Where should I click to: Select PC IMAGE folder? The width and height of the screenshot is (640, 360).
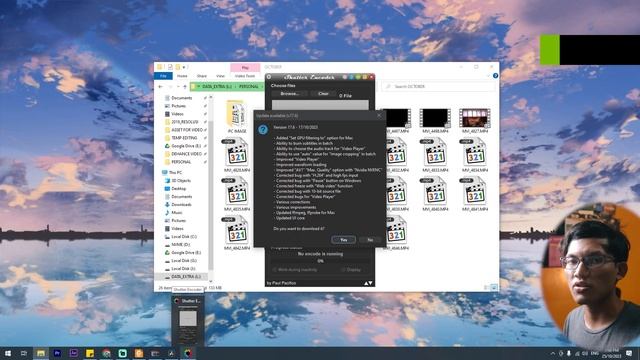point(237,117)
